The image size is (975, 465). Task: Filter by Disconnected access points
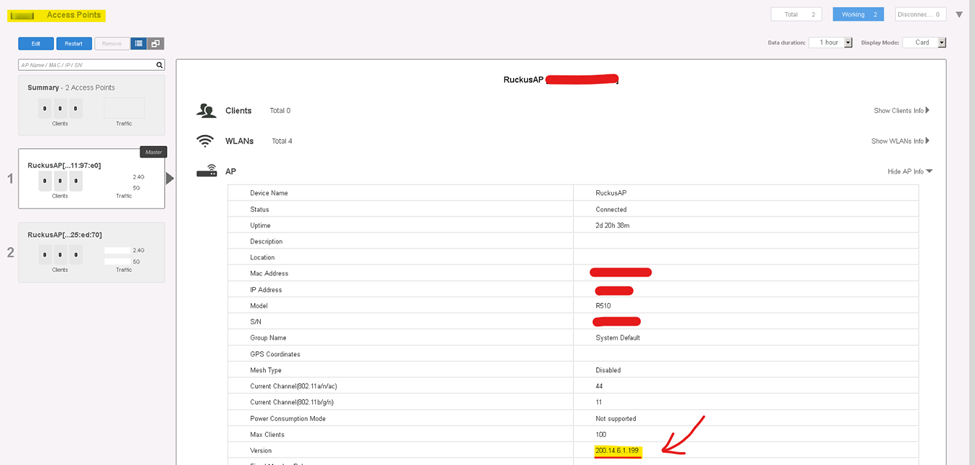[x=920, y=15]
